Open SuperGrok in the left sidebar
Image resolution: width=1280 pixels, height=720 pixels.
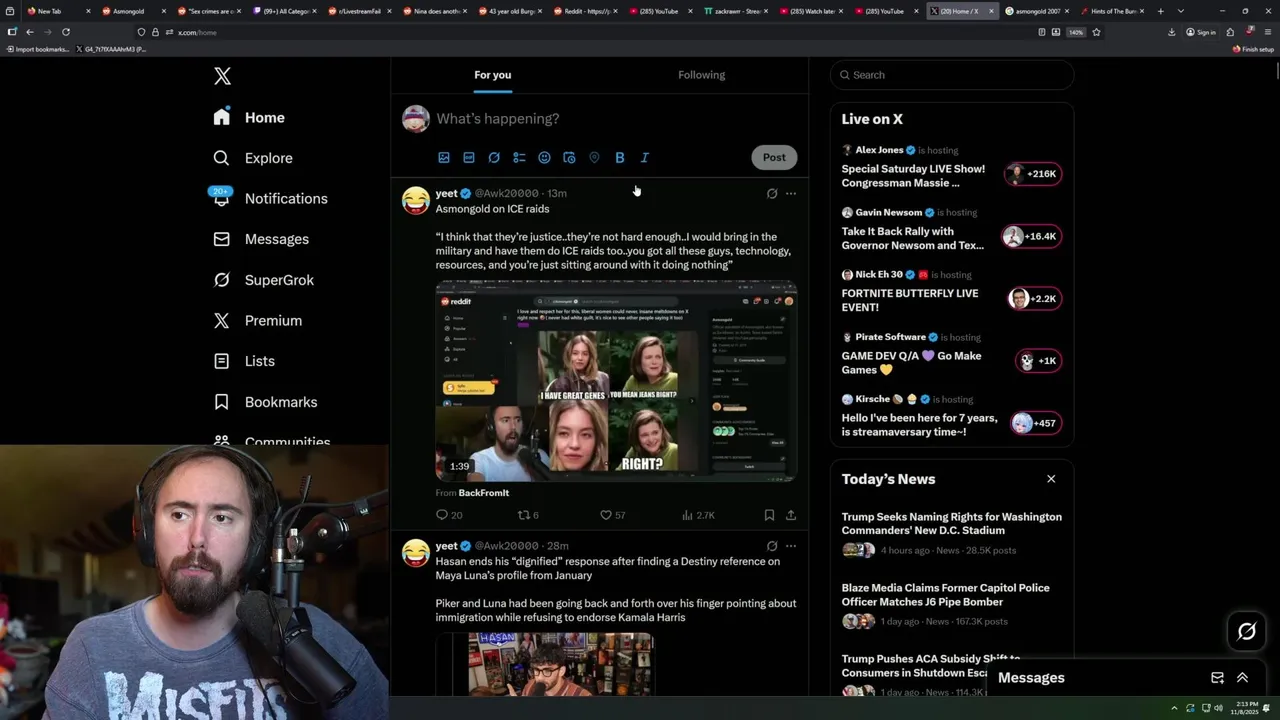click(264, 280)
